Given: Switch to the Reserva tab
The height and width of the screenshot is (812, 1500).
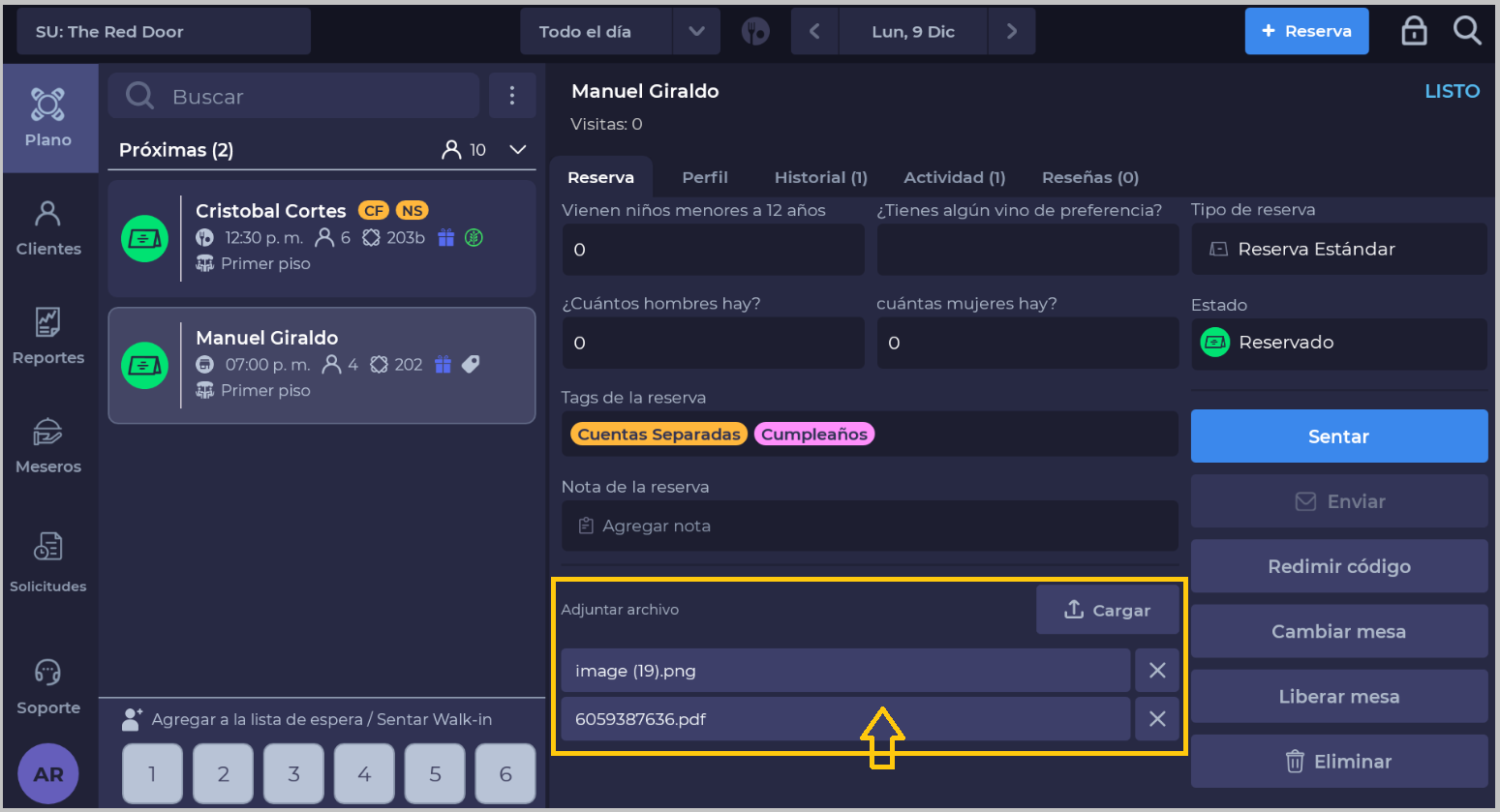Looking at the screenshot, I should click(600, 177).
